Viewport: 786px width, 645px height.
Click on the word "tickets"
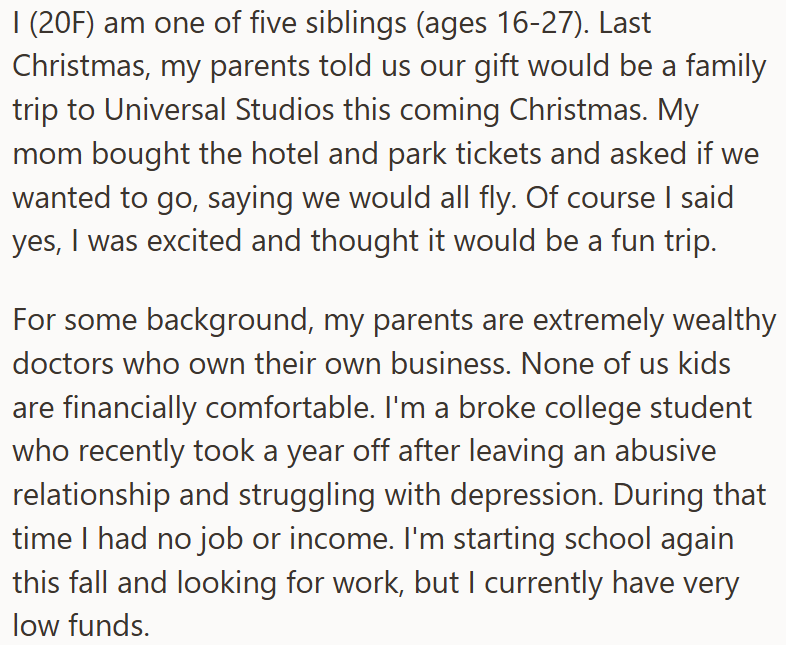503,152
